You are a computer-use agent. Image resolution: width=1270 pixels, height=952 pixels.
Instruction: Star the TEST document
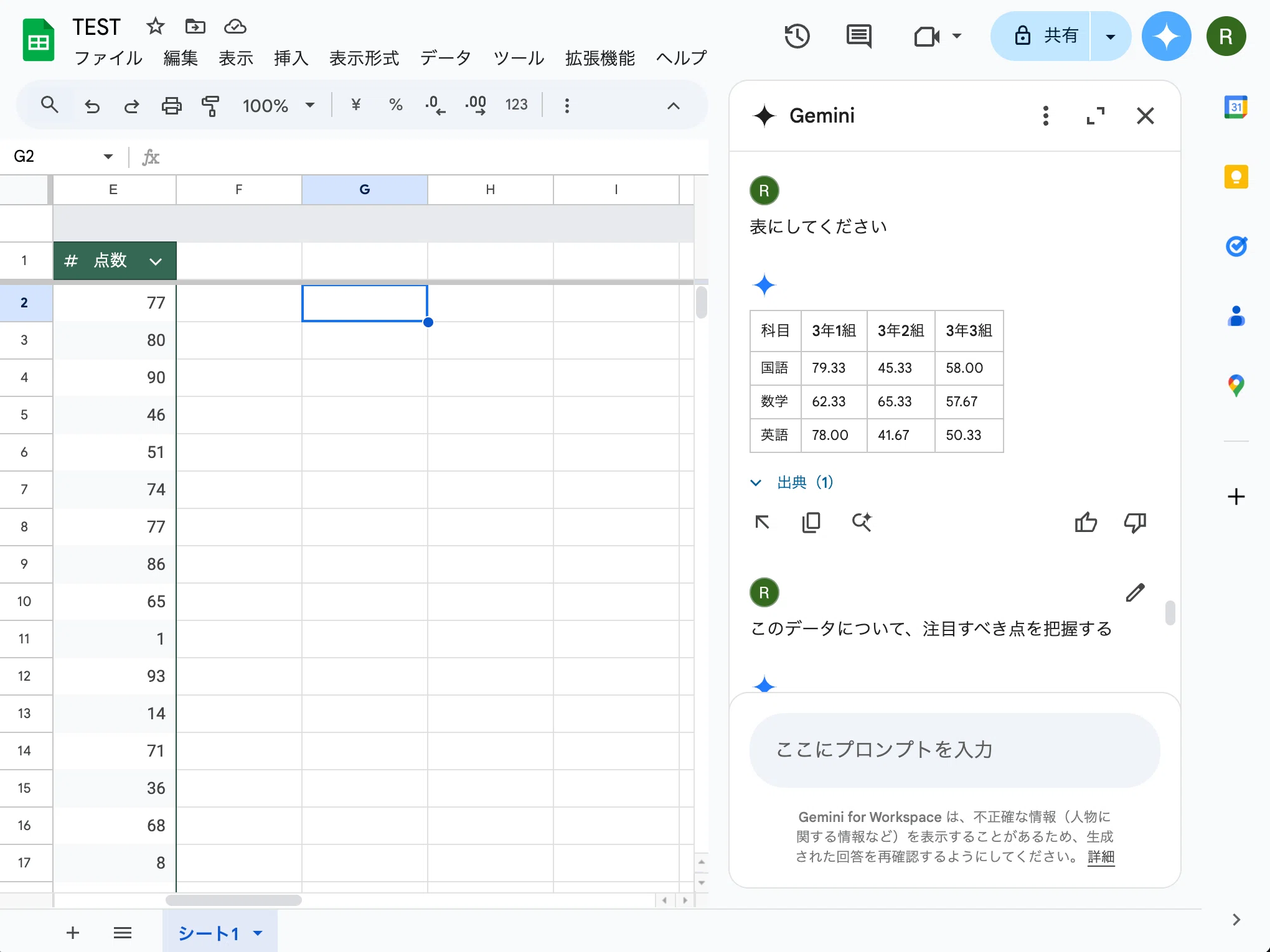[x=155, y=26]
